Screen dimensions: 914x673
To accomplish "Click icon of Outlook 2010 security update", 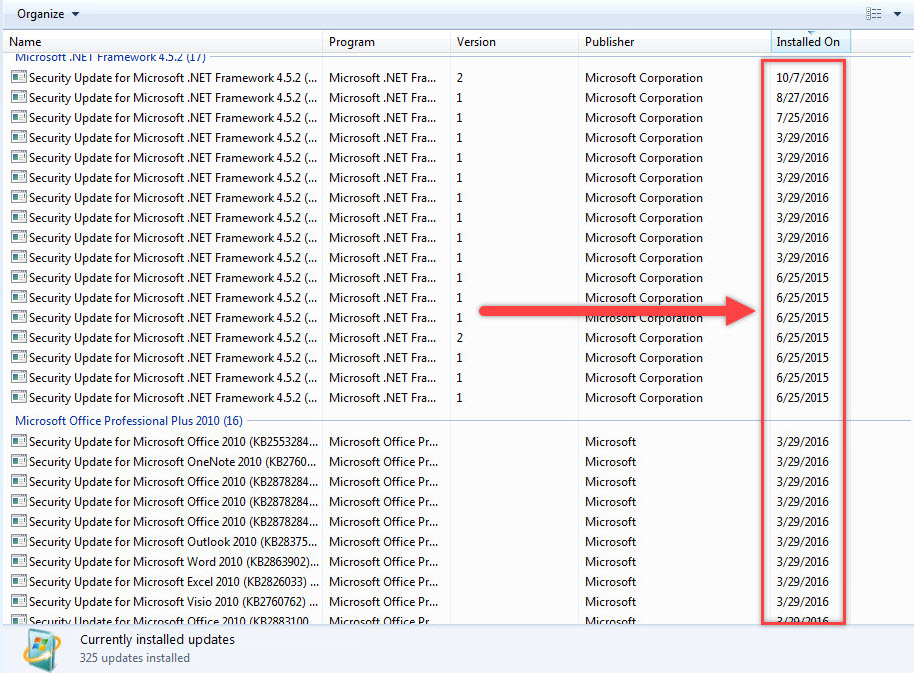I will 18,542.
